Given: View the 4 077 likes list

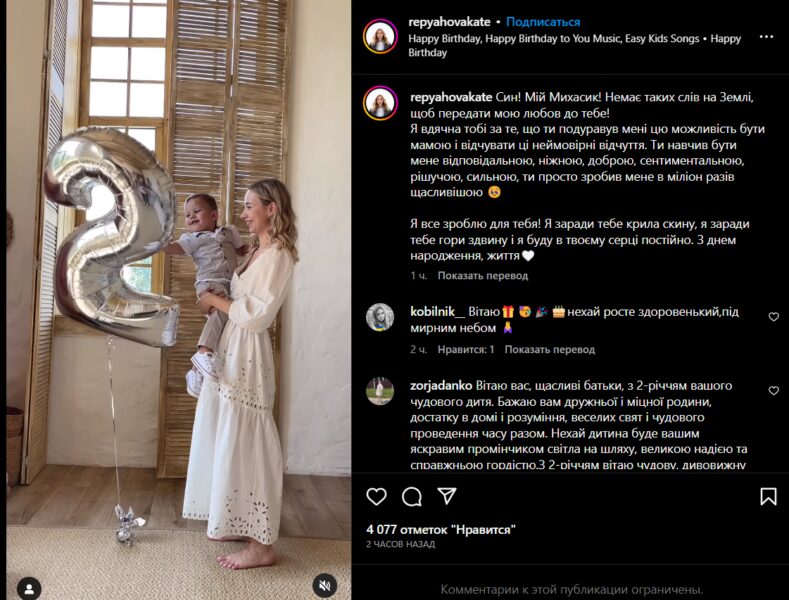Looking at the screenshot, I should 440,528.
